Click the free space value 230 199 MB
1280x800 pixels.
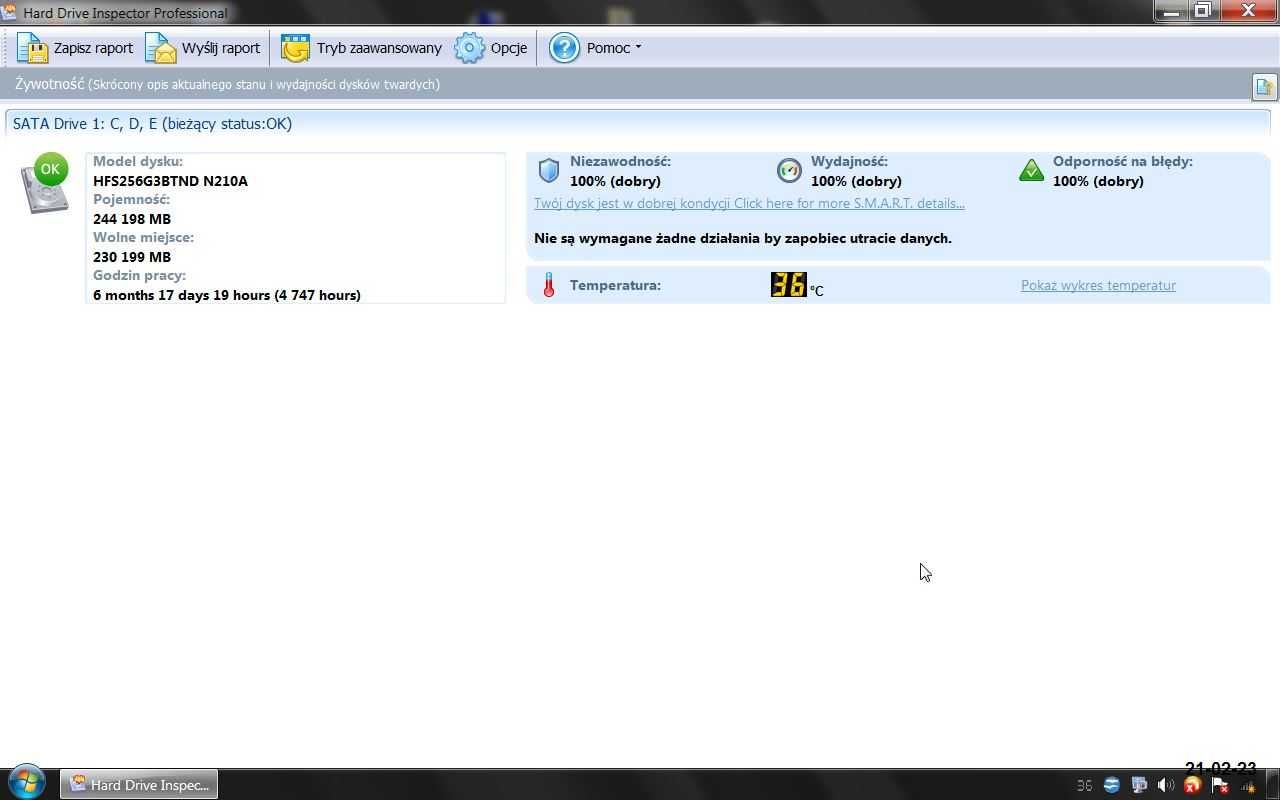coord(132,257)
